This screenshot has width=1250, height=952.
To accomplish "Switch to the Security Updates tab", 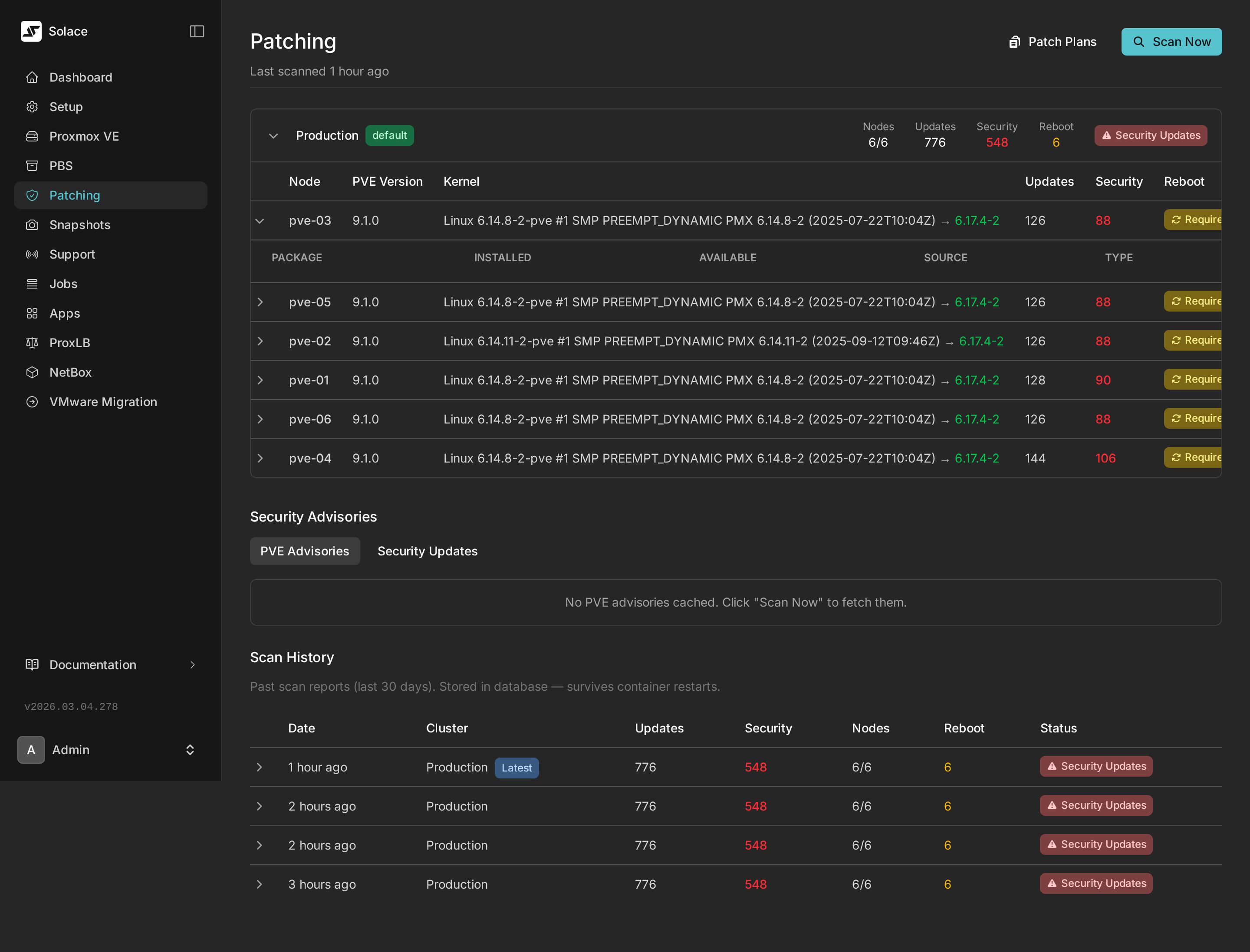I will coord(428,550).
